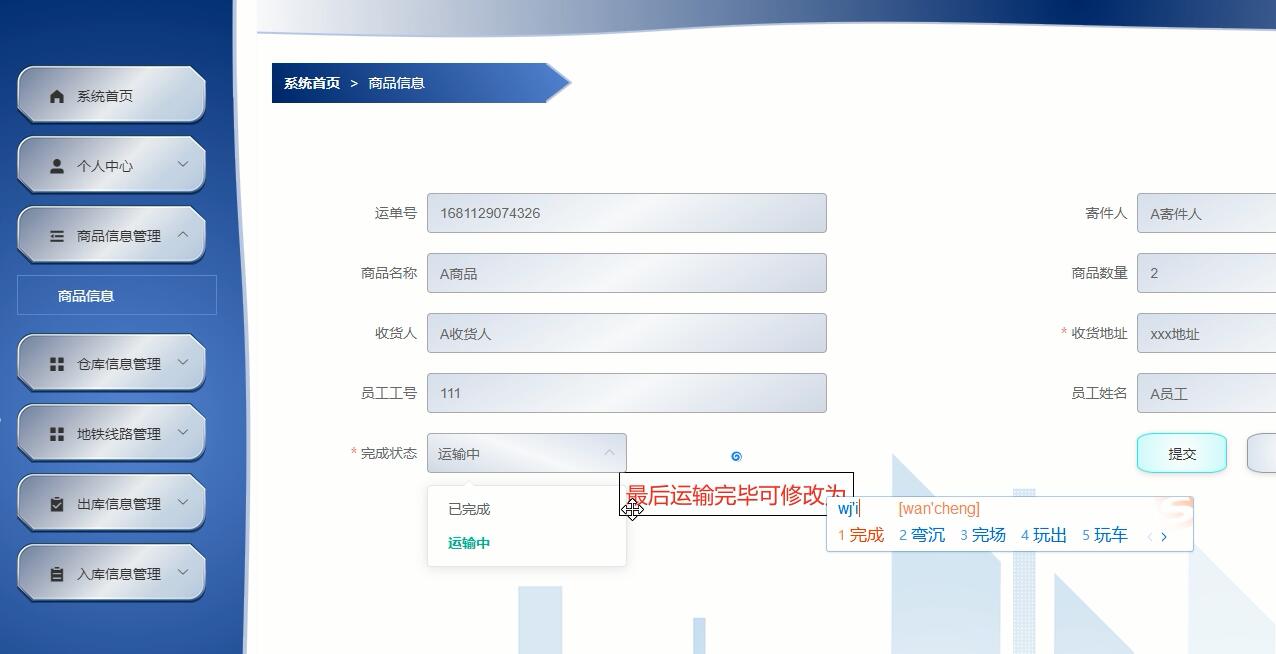This screenshot has height=654, width=1276.
Task: Click the previous-page arrow in IME candidates
Action: click(x=1150, y=537)
